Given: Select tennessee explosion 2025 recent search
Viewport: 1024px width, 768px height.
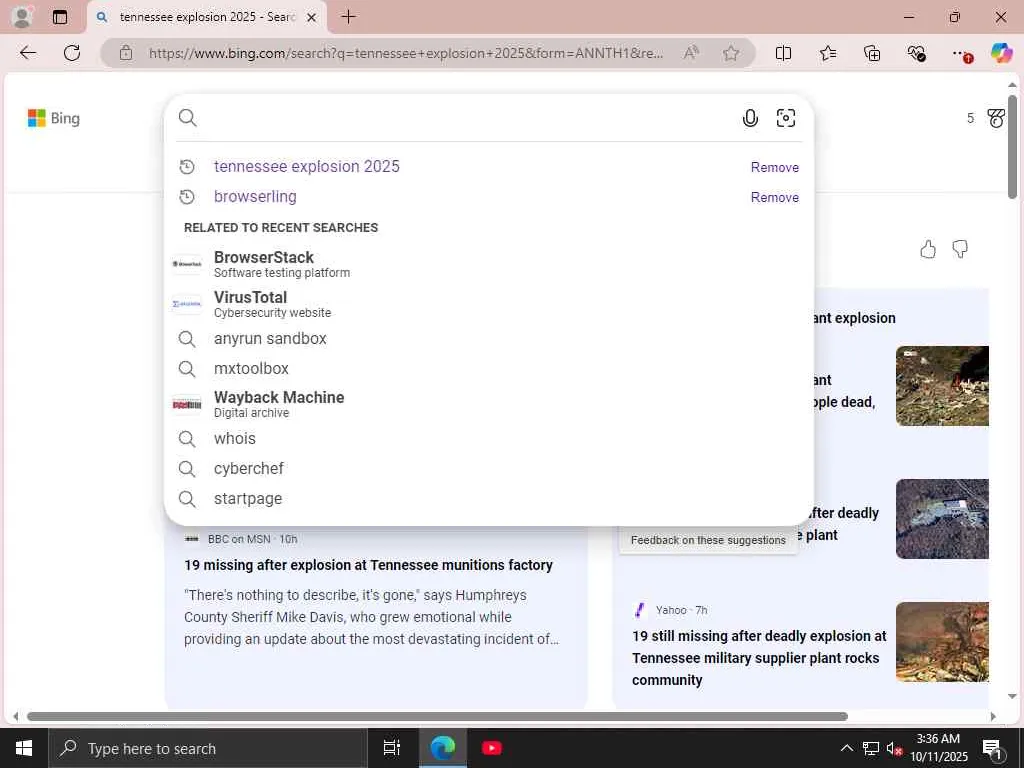Looking at the screenshot, I should [306, 167].
